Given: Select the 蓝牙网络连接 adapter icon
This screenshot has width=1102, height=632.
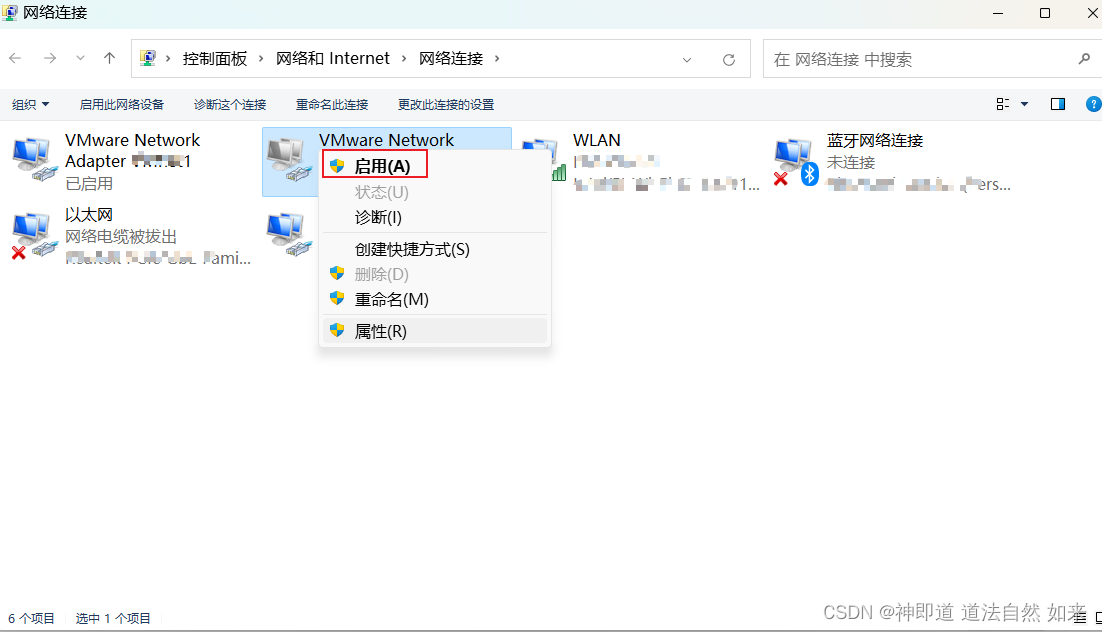Looking at the screenshot, I should (797, 162).
